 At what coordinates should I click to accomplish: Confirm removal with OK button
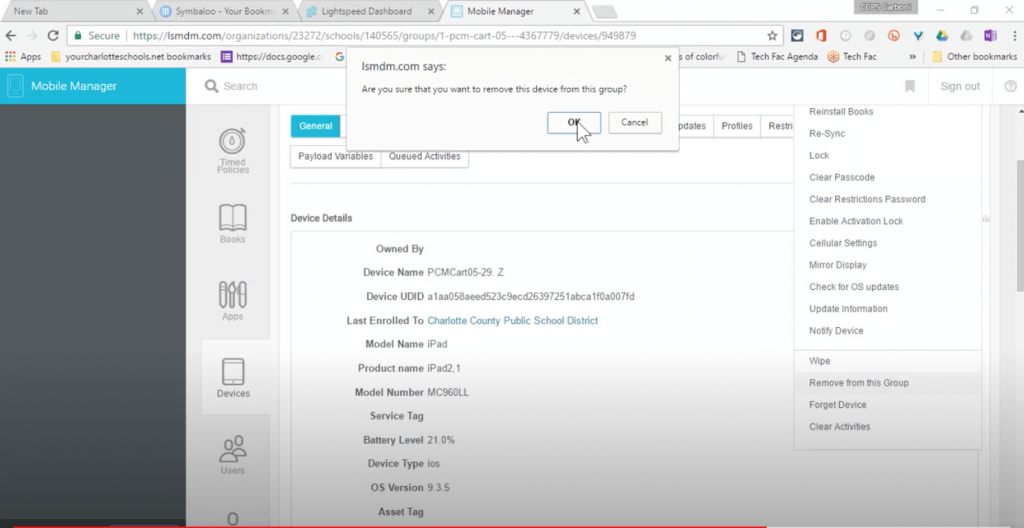[573, 122]
